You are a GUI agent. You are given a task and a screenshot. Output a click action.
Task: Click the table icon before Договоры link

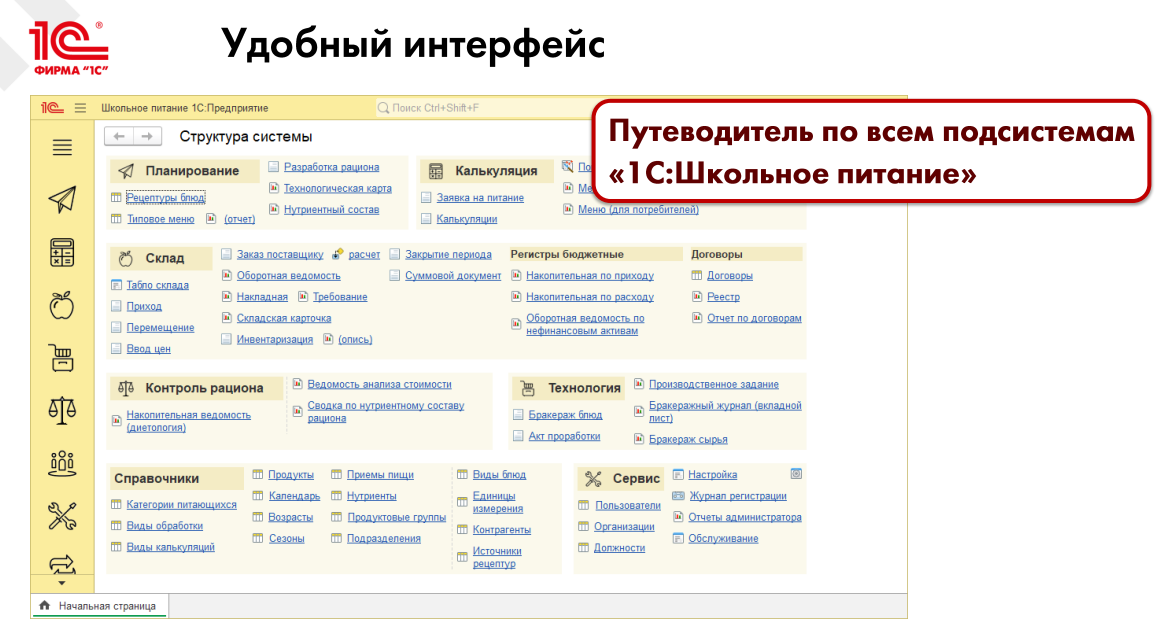tap(697, 275)
